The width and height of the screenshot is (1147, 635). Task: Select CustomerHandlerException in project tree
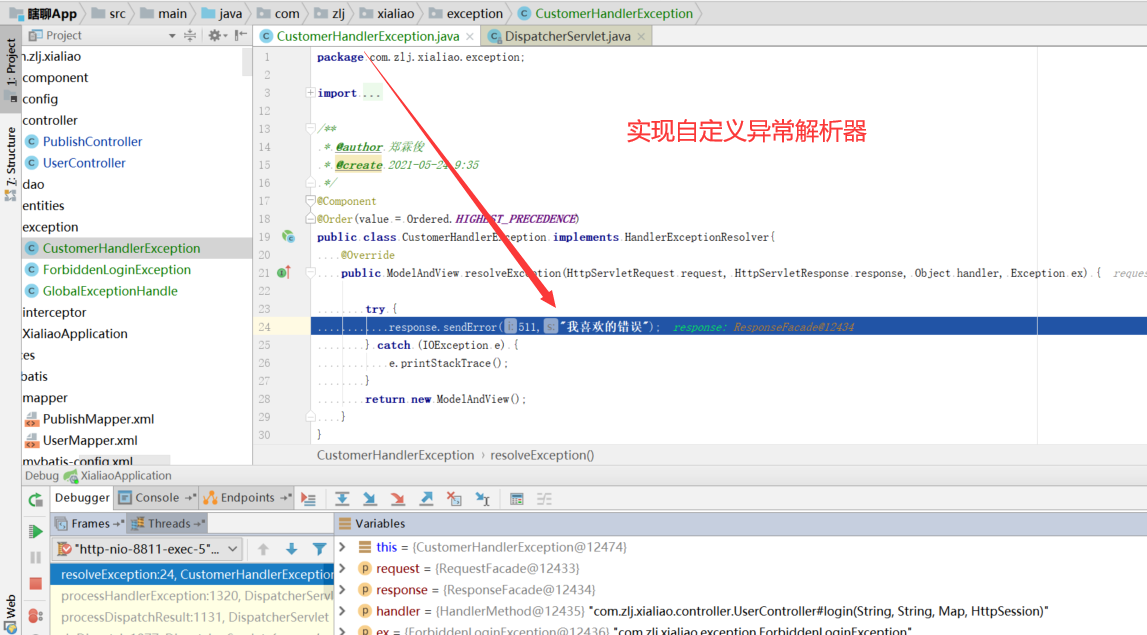click(x=121, y=248)
